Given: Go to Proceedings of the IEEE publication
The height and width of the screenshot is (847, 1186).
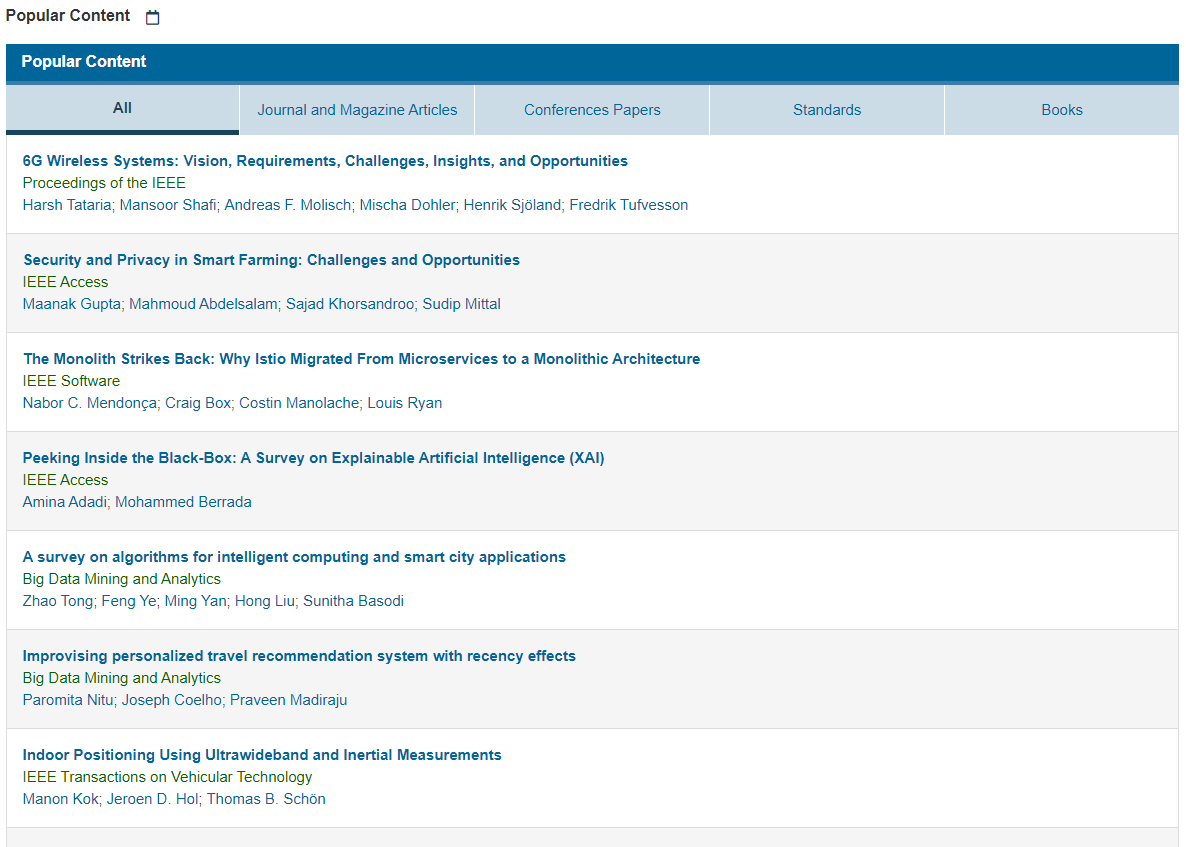Looking at the screenshot, I should pos(104,183).
